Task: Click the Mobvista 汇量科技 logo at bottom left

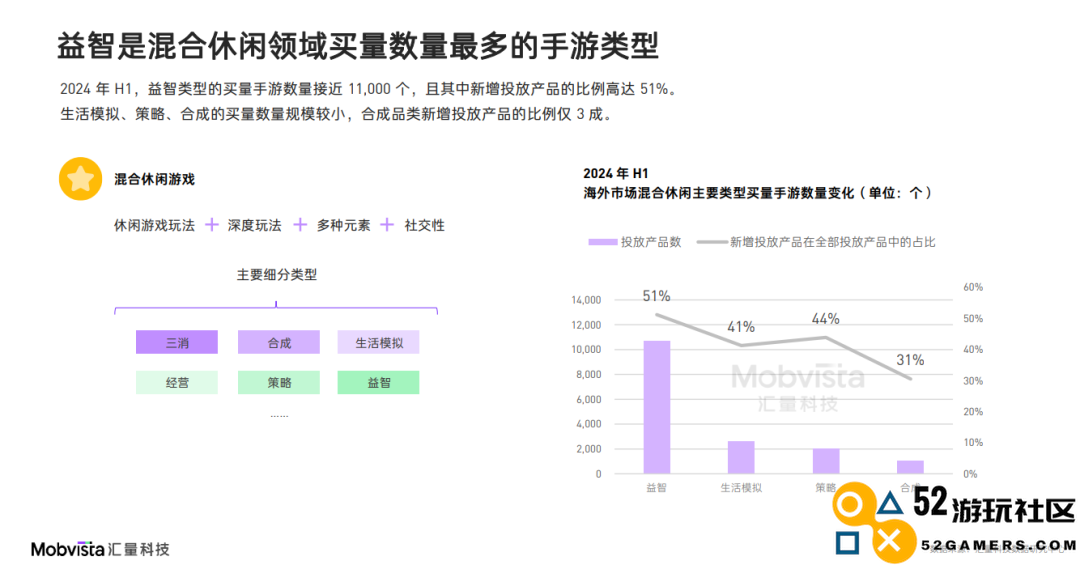Action: (x=100, y=549)
